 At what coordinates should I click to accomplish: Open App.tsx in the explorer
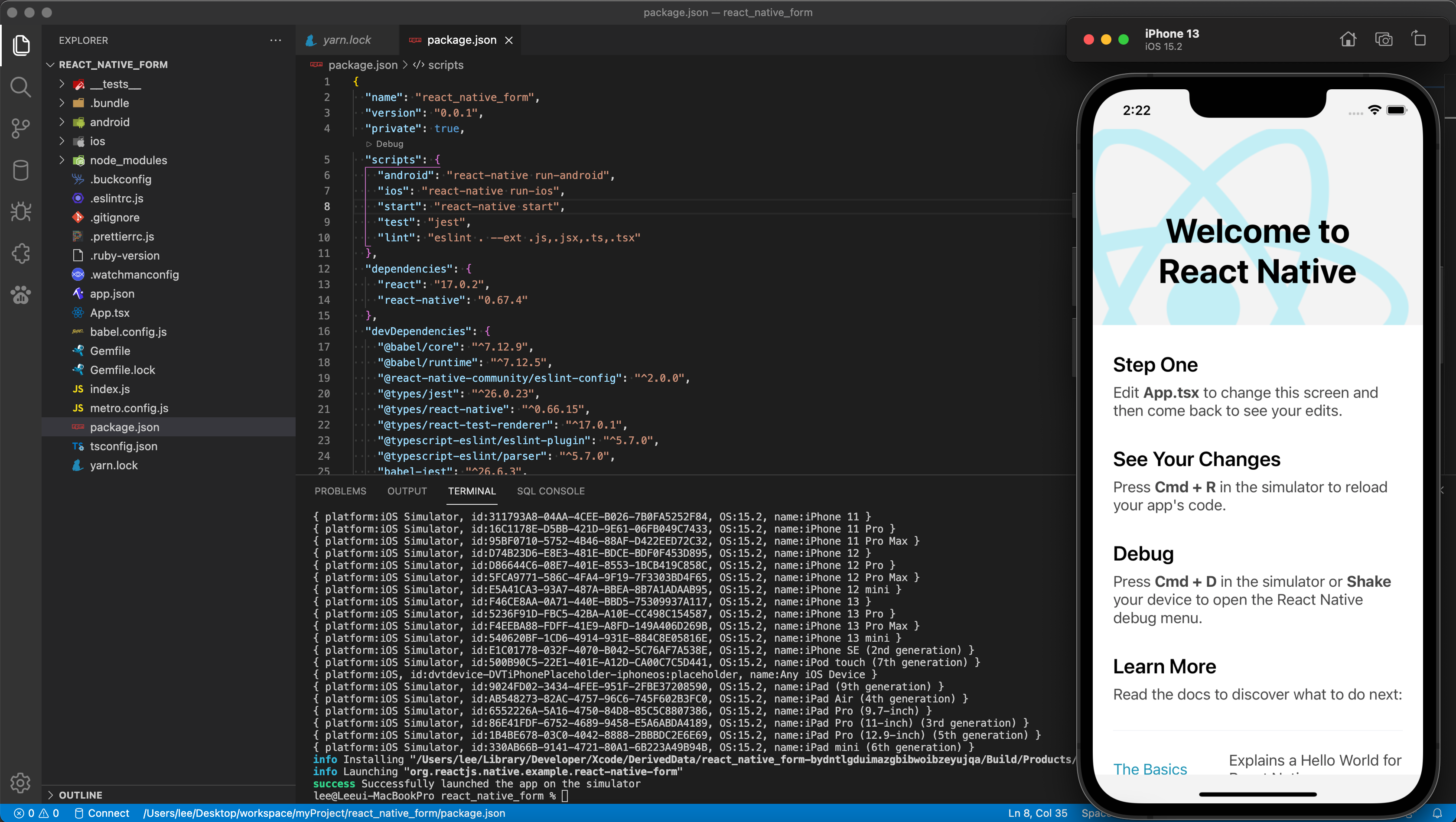click(109, 312)
